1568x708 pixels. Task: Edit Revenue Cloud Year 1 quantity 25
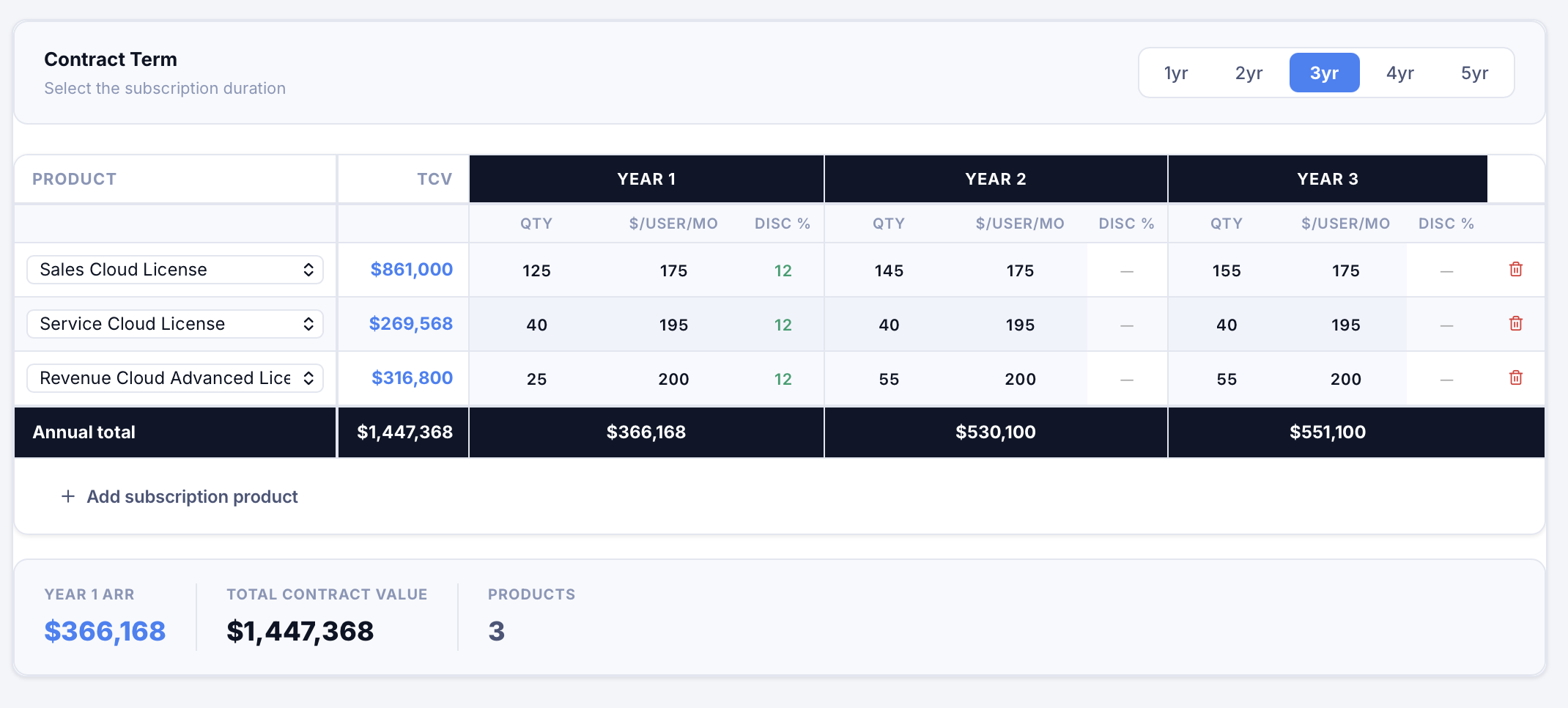536,379
